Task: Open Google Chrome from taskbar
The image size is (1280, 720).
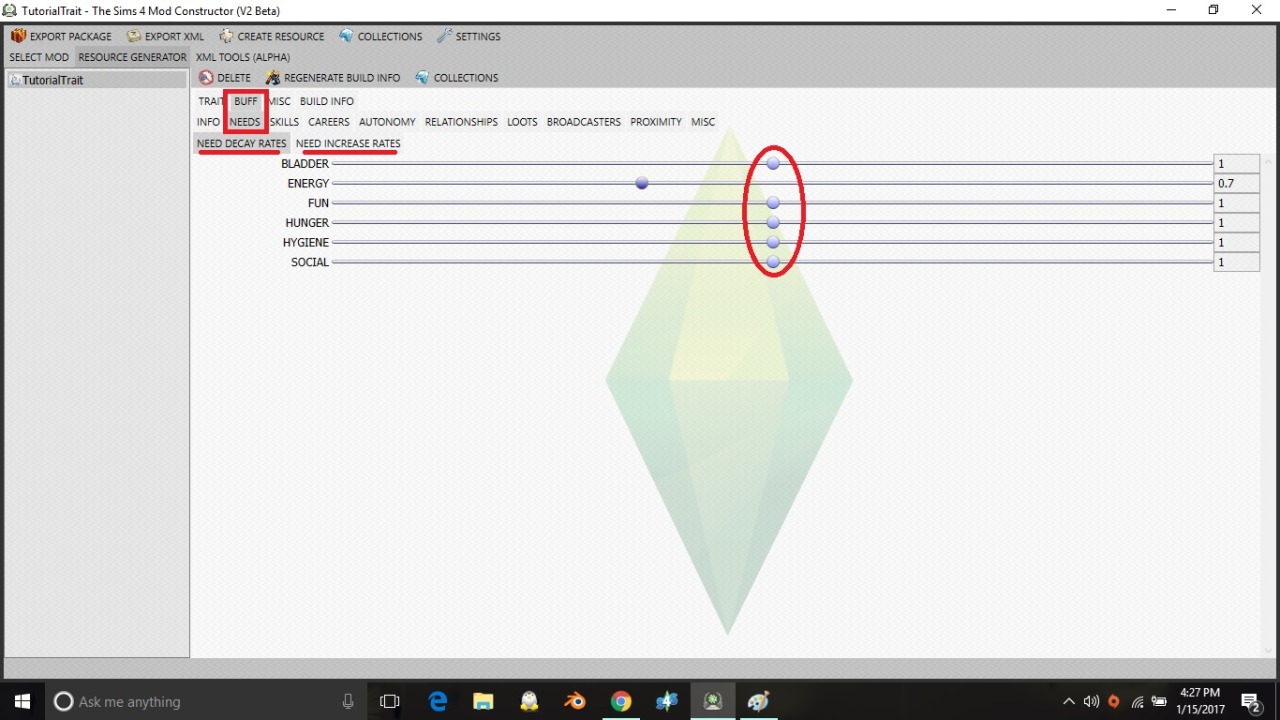Action: tap(621, 701)
